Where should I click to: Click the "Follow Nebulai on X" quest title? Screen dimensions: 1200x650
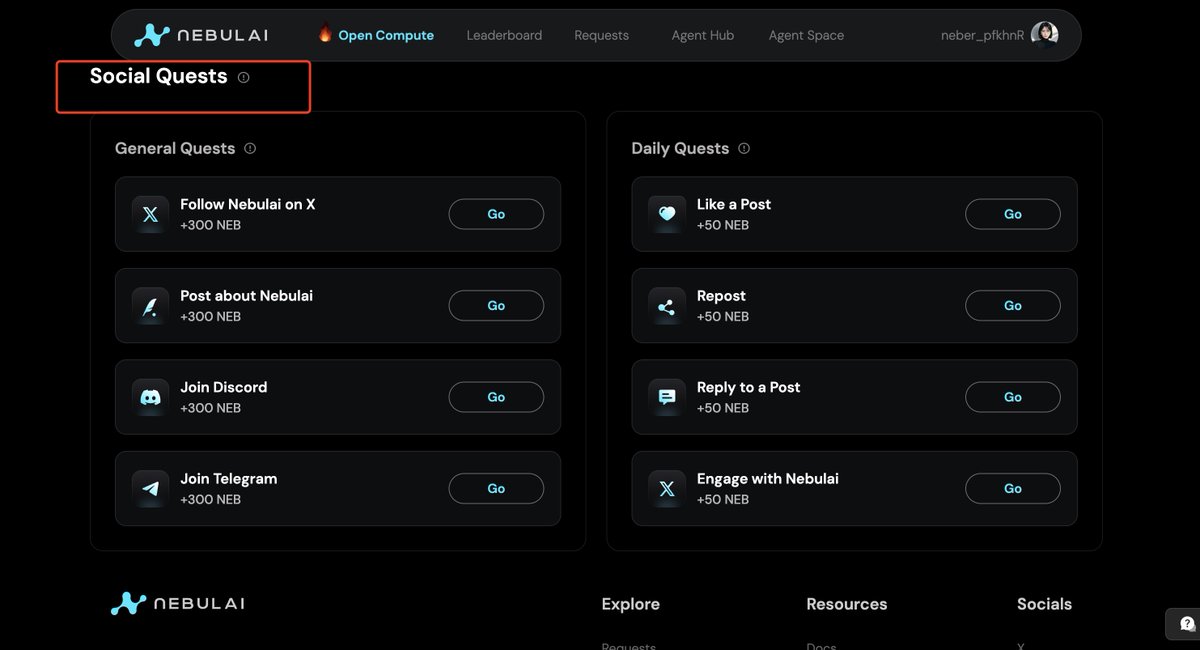[248, 204]
